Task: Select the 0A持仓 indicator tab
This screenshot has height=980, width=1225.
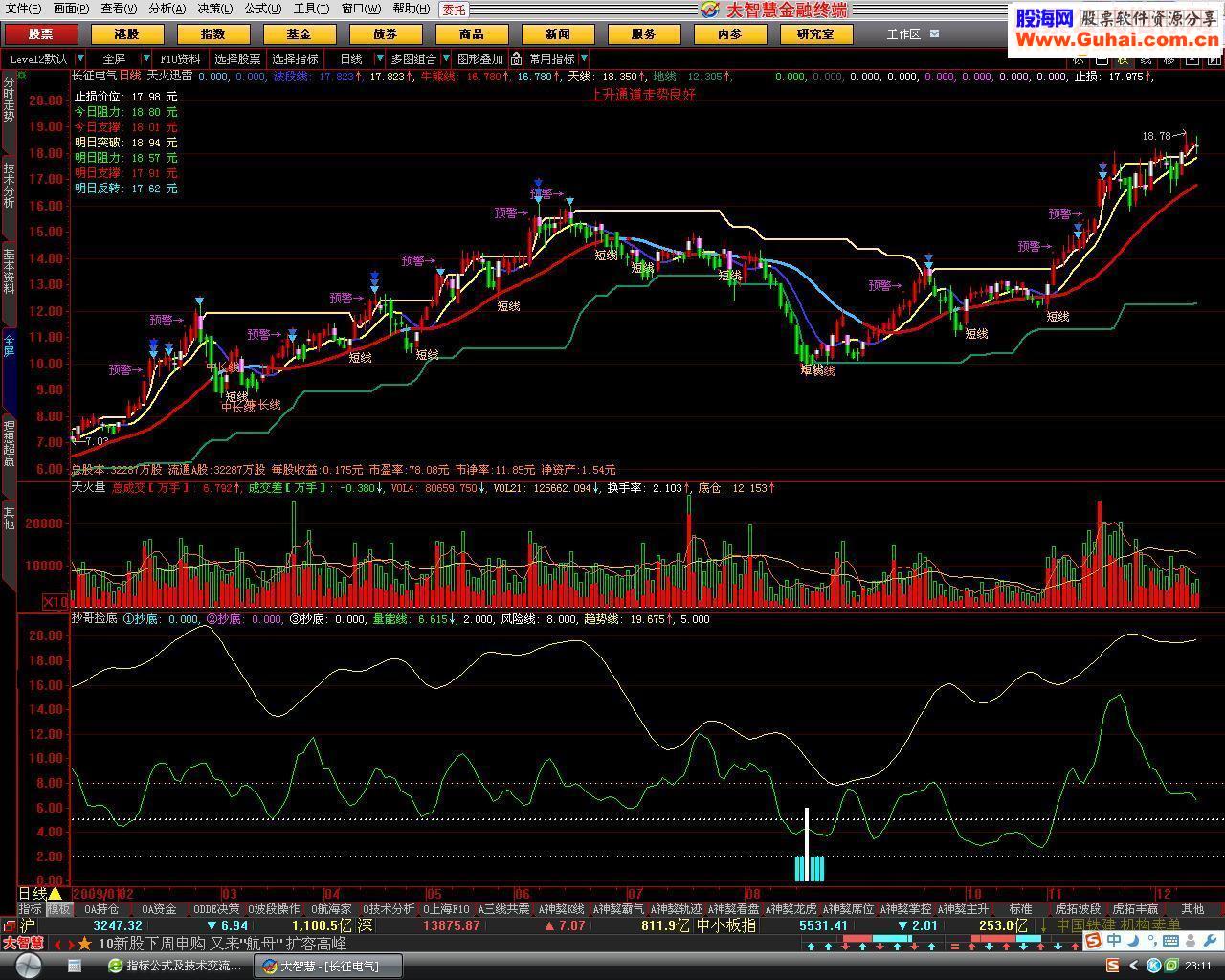Action: pos(101,908)
